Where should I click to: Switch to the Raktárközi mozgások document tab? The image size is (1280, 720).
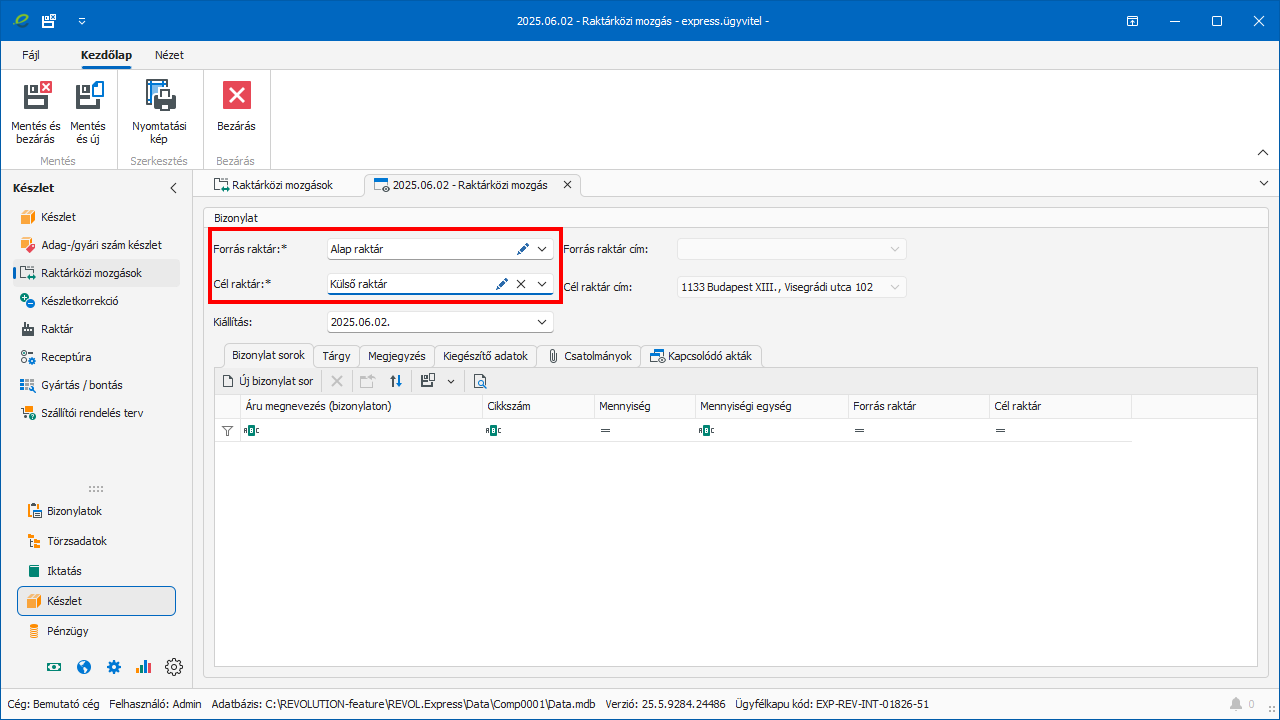(x=273, y=185)
